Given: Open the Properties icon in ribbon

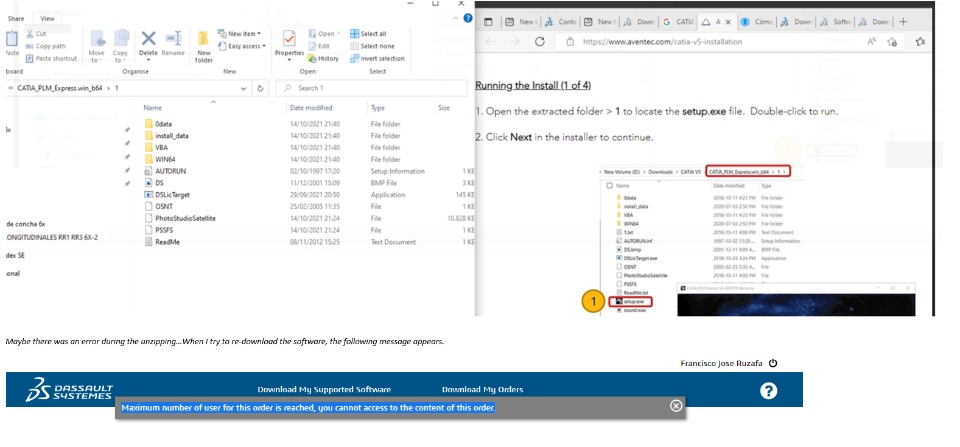Looking at the screenshot, I should click(x=289, y=40).
